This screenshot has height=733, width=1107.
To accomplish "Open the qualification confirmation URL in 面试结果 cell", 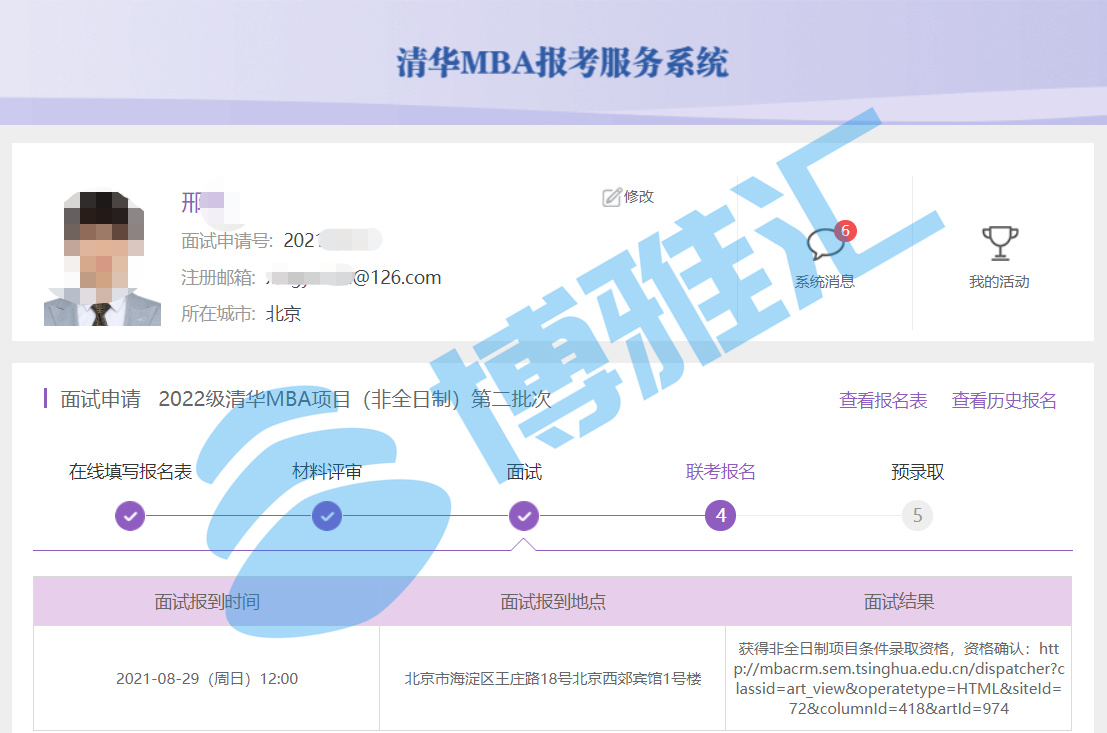I will pyautogui.click(x=898, y=678).
